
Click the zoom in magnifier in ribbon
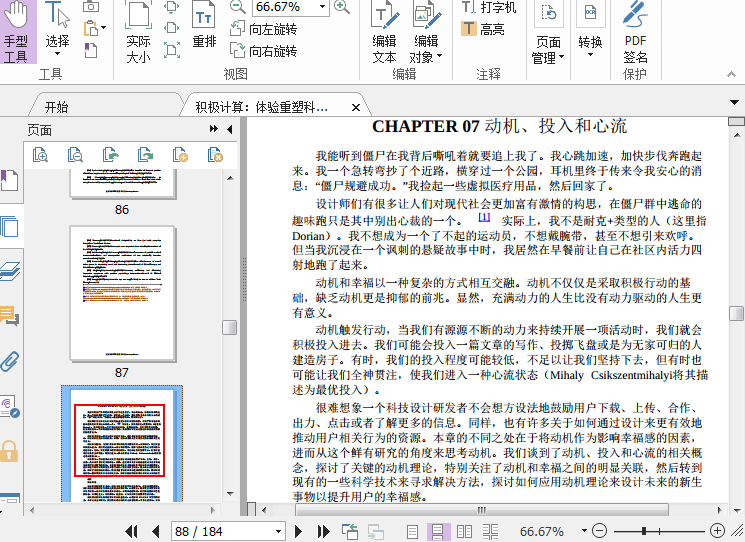tap(342, 7)
